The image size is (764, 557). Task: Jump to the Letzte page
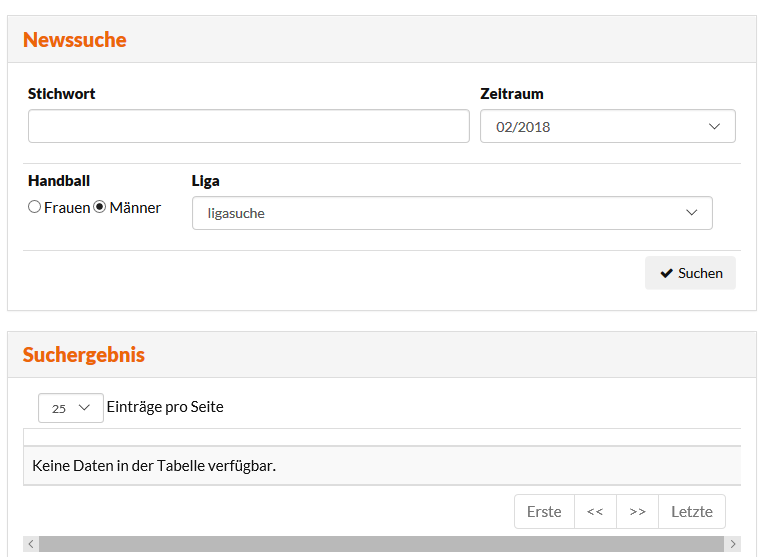click(692, 511)
